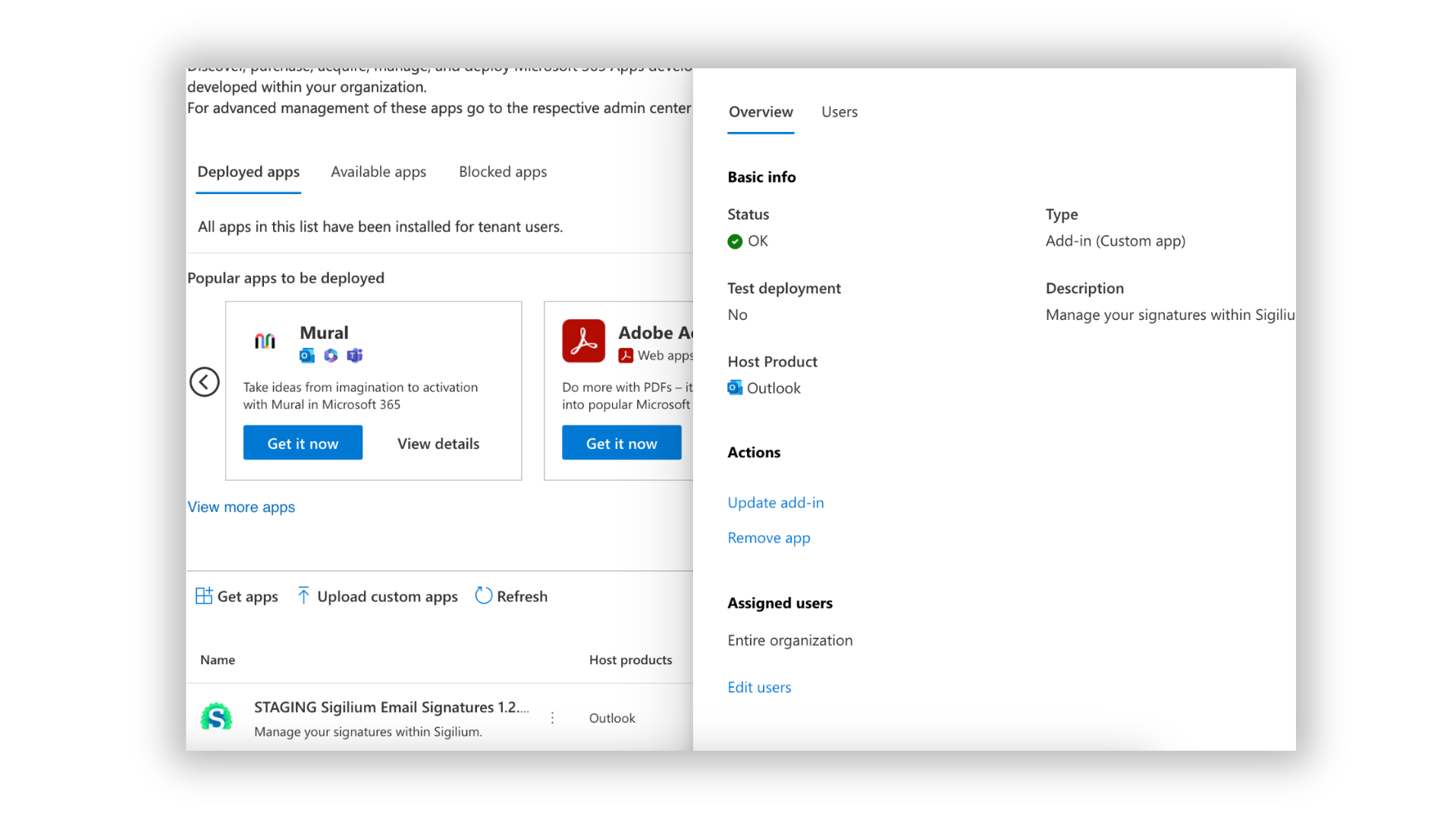1456x819 pixels.
Task: Click the Update add-in link
Action: click(775, 503)
